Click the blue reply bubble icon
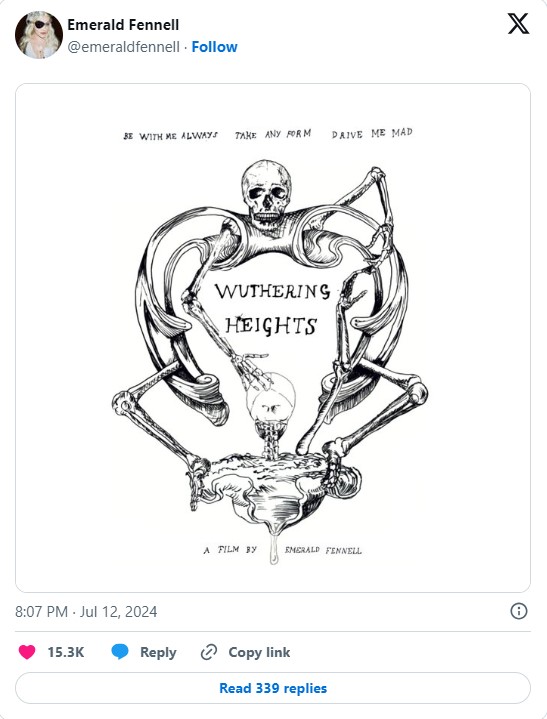The height and width of the screenshot is (719, 547). (120, 652)
